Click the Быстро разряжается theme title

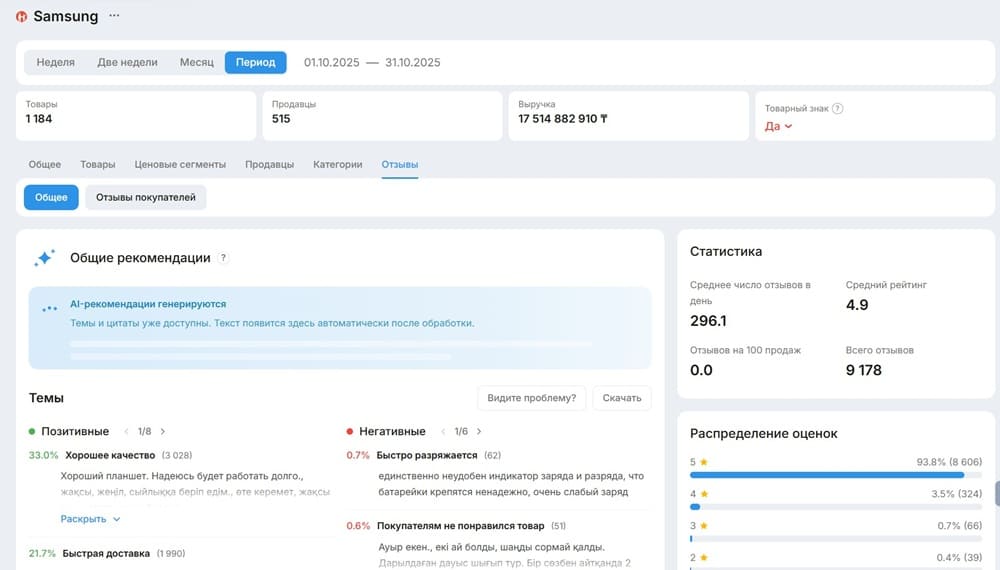coord(427,455)
